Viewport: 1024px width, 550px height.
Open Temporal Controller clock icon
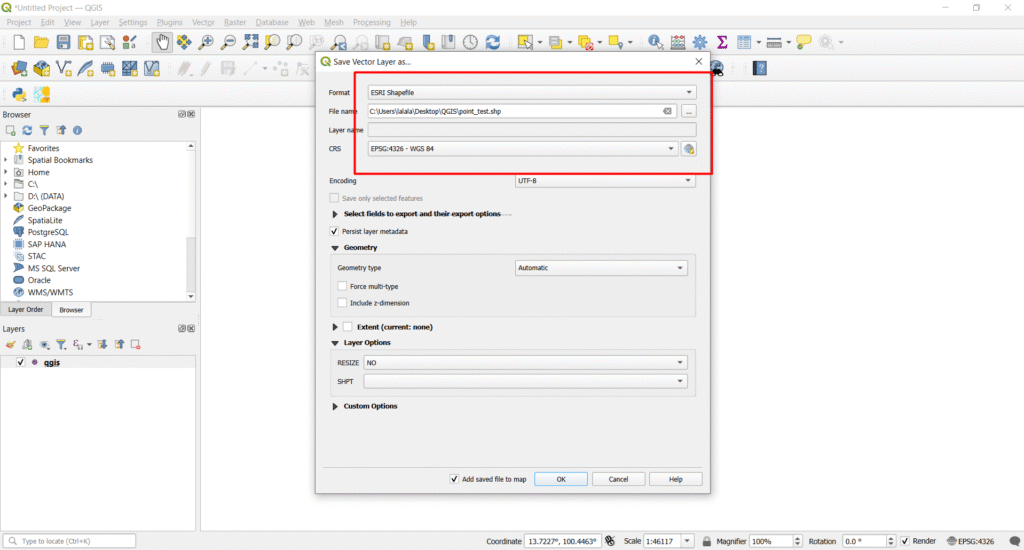coord(470,42)
